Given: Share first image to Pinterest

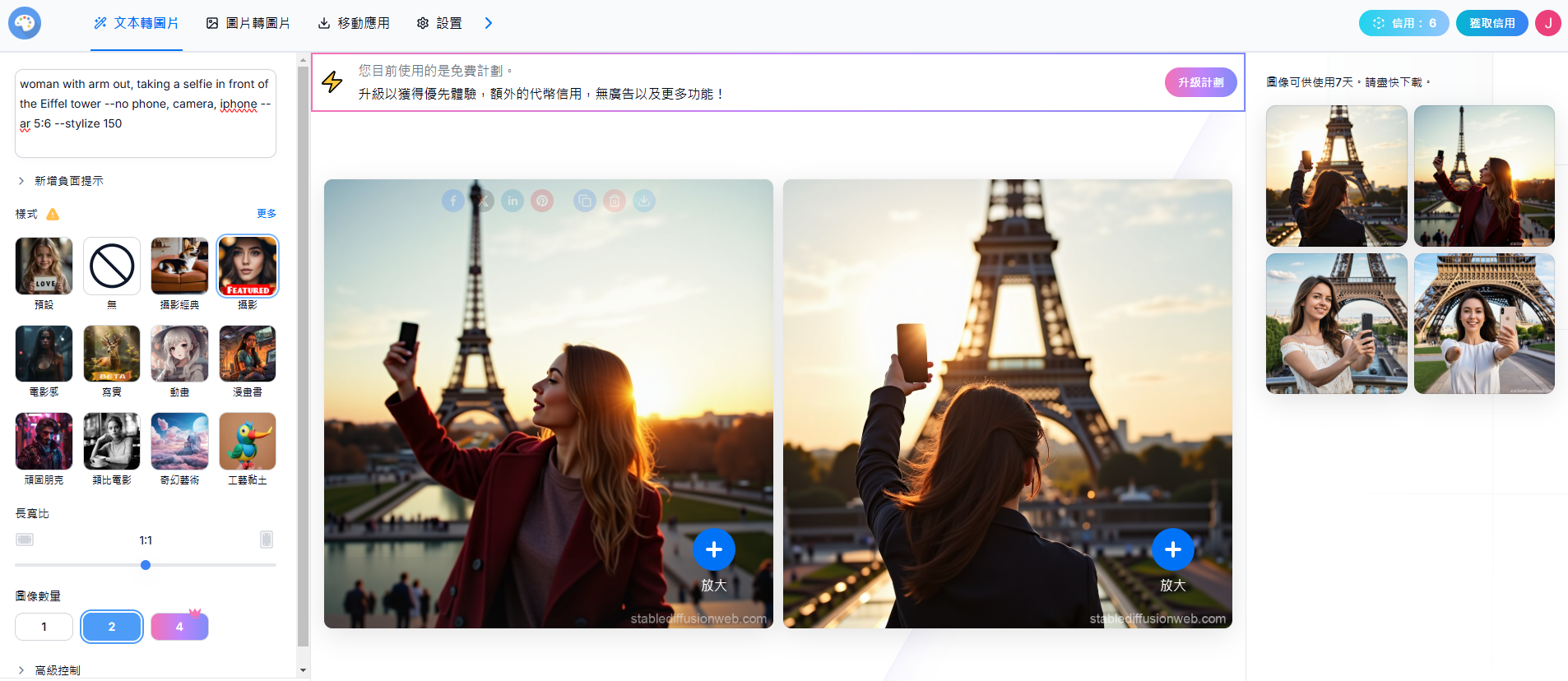Looking at the screenshot, I should pyautogui.click(x=542, y=201).
